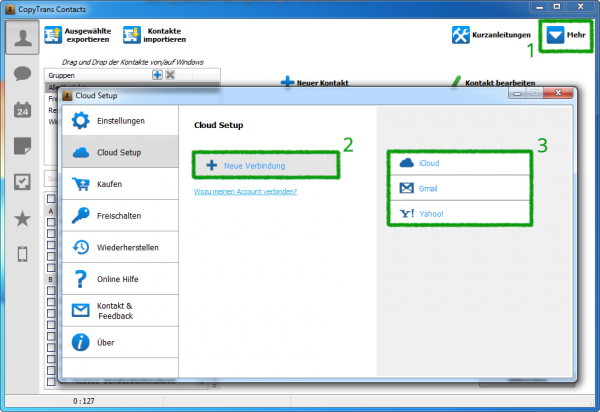
Task: Maximize the CopyTrans Contacts window
Action: coord(557,7)
